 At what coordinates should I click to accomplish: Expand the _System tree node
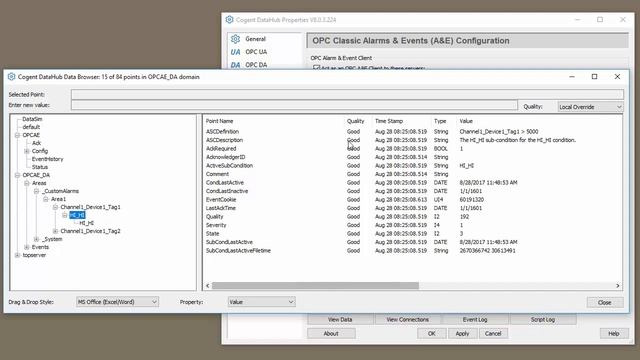[36, 239]
